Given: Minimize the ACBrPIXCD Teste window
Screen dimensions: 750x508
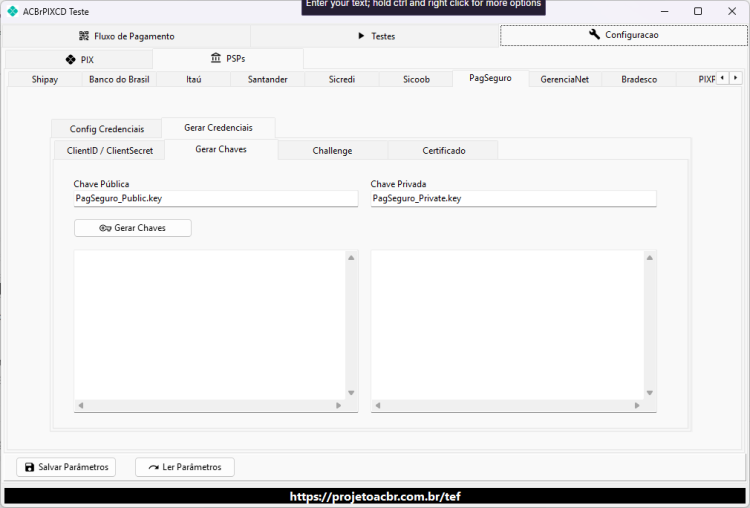Looking at the screenshot, I should [x=664, y=11].
